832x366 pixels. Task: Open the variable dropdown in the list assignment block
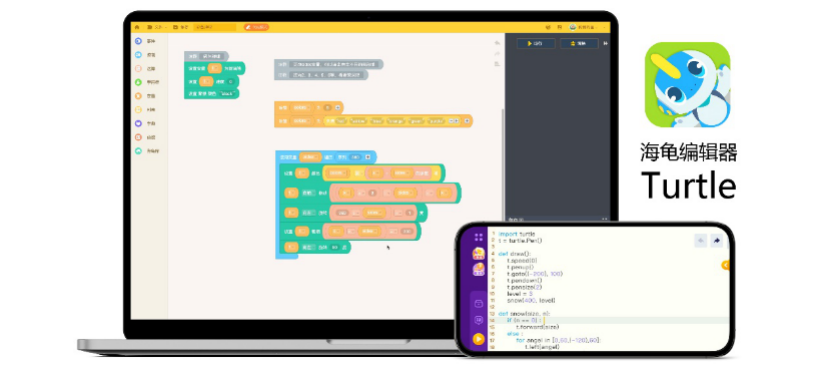[302, 121]
